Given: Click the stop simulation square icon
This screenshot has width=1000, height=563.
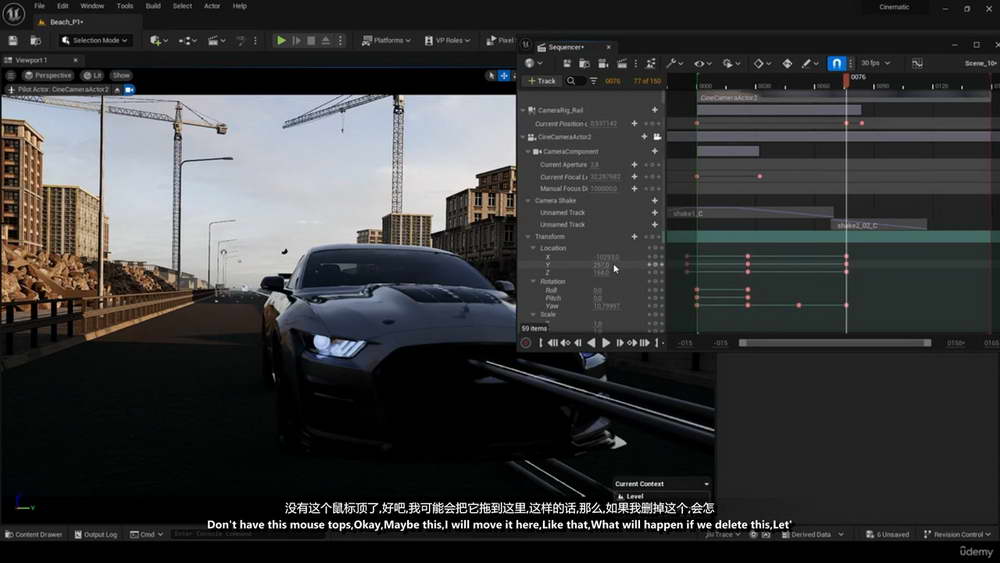Looking at the screenshot, I should coord(311,40).
